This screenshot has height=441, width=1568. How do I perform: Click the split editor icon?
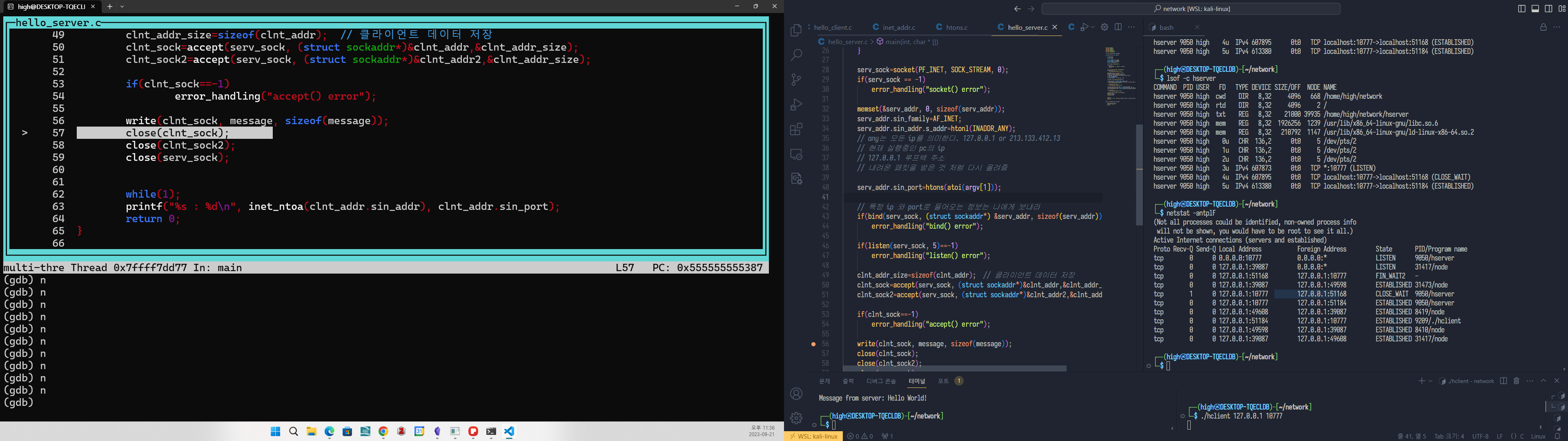1118,27
